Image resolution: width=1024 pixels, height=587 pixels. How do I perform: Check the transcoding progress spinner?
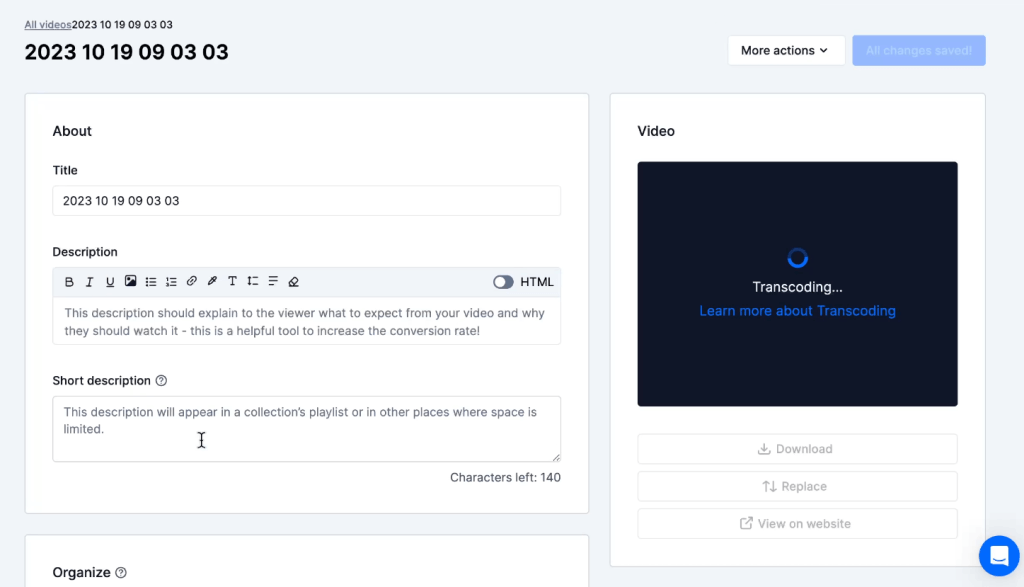797,257
